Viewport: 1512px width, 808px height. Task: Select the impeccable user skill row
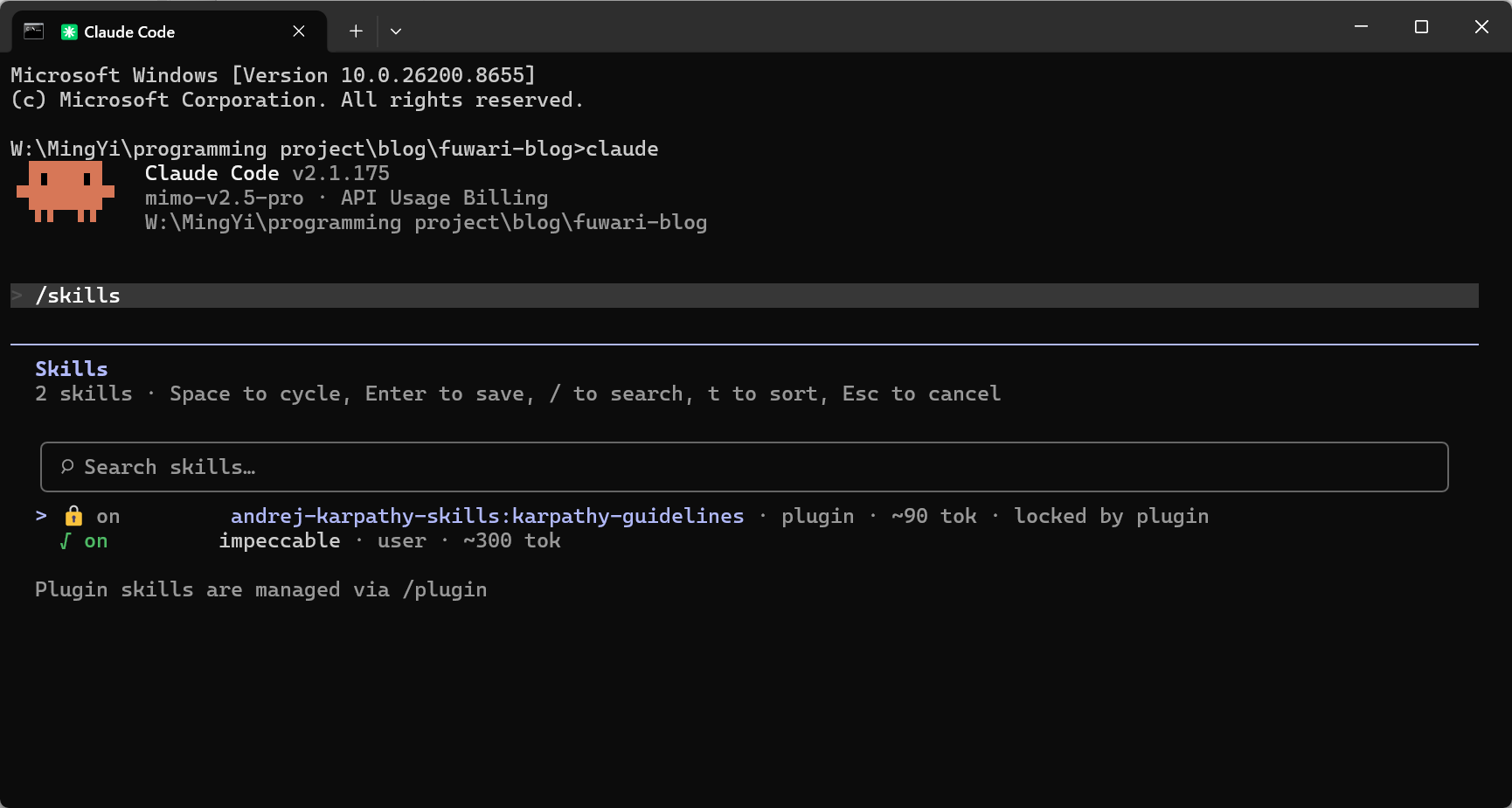pos(390,540)
